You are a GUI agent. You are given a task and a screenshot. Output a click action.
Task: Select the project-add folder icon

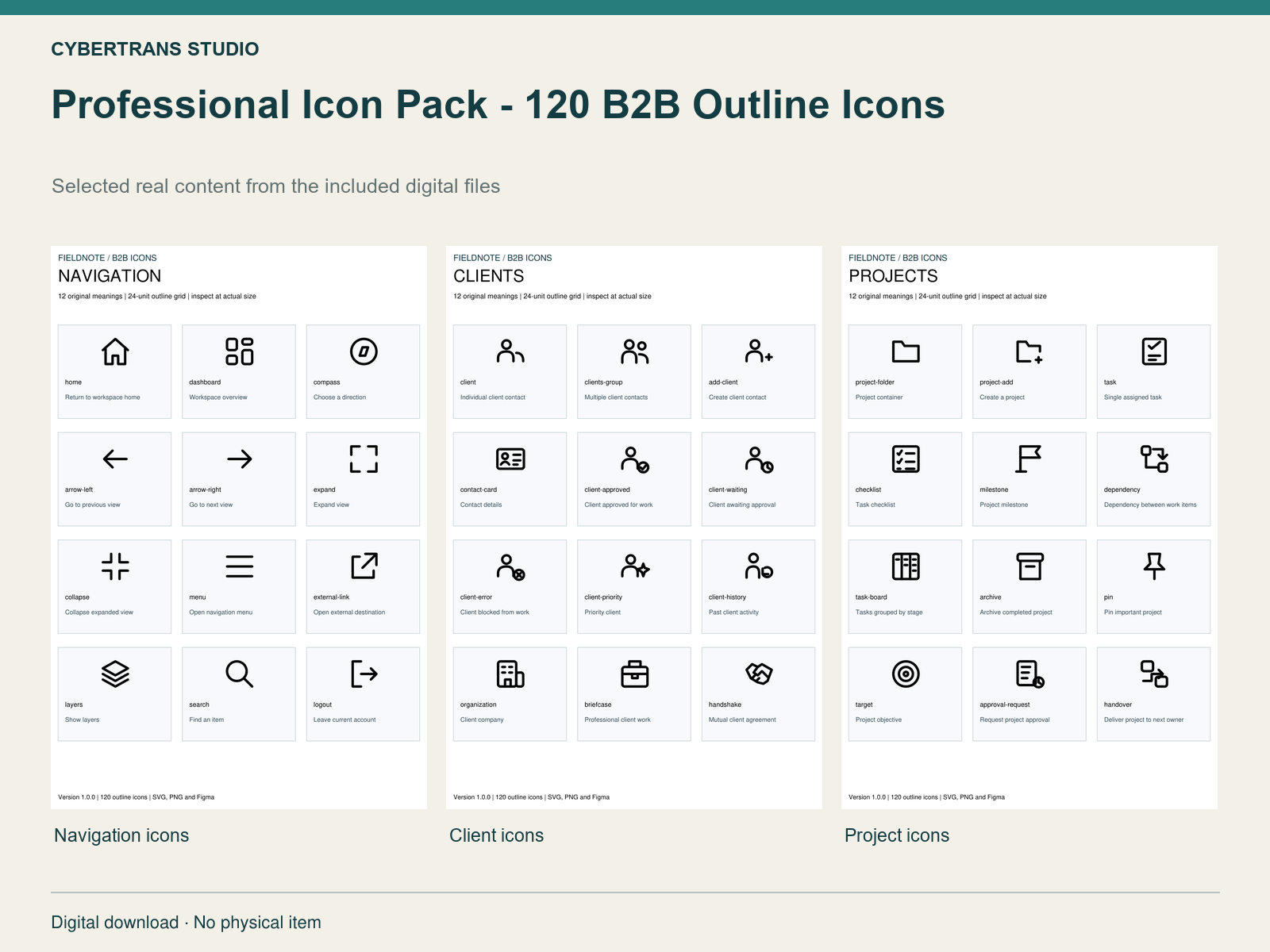1029,351
